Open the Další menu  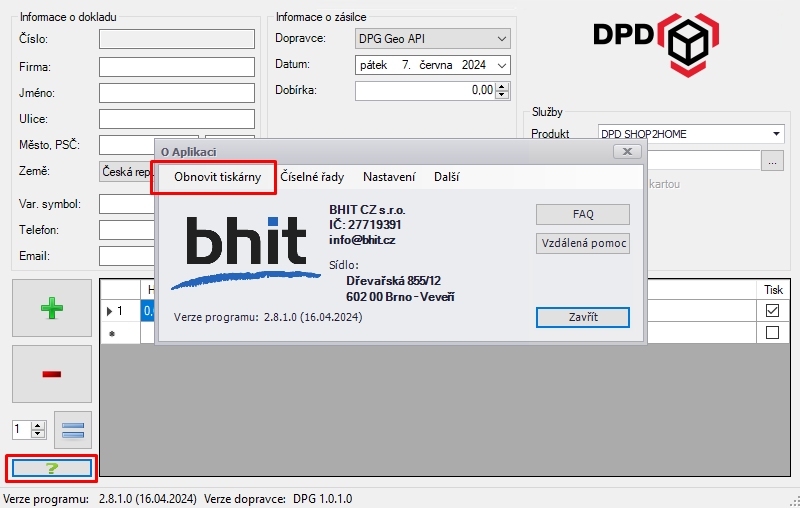click(446, 177)
